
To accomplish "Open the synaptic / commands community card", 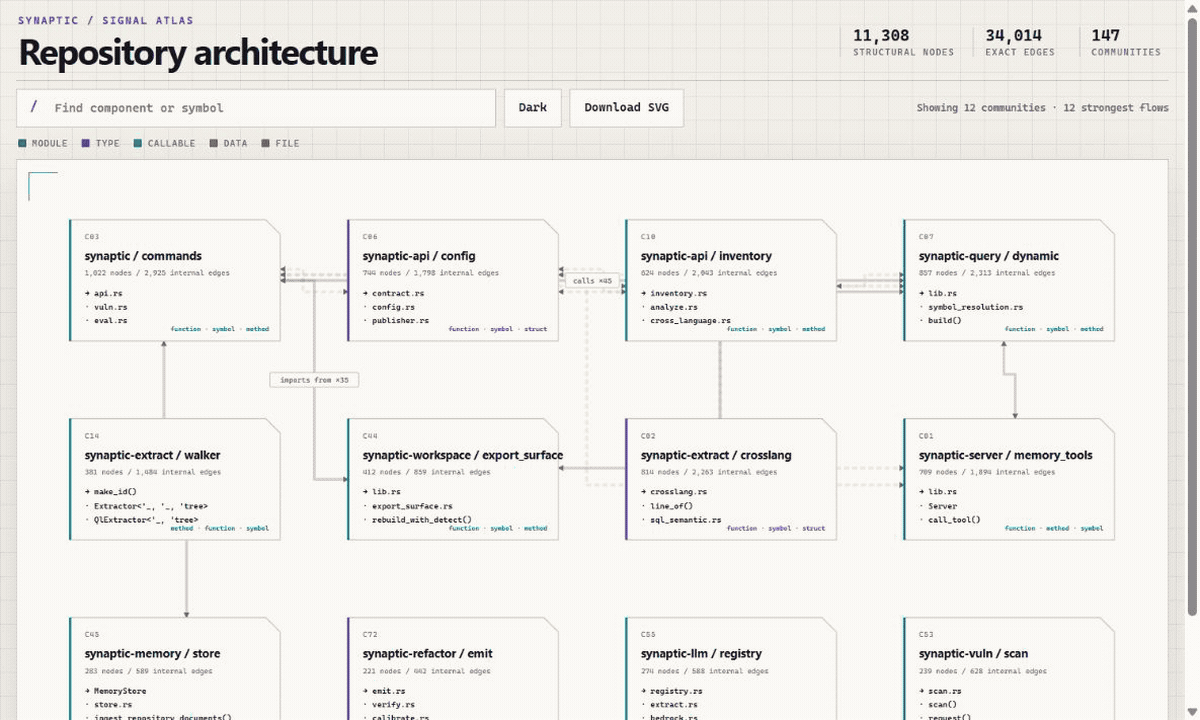I will tap(175, 280).
